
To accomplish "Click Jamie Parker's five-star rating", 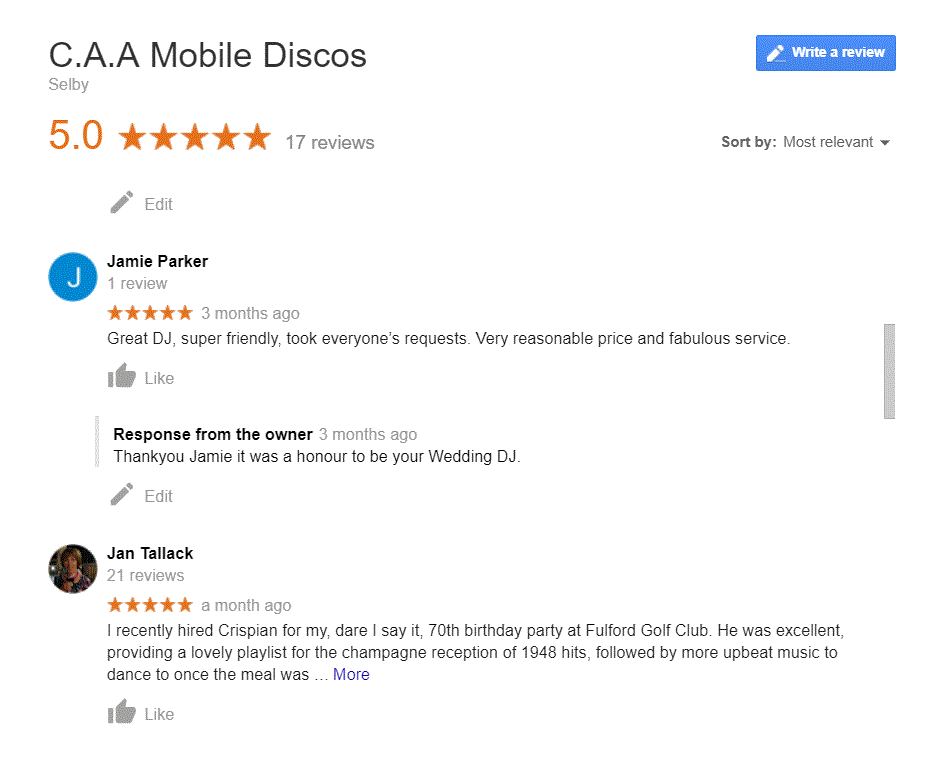I will tap(150, 313).
